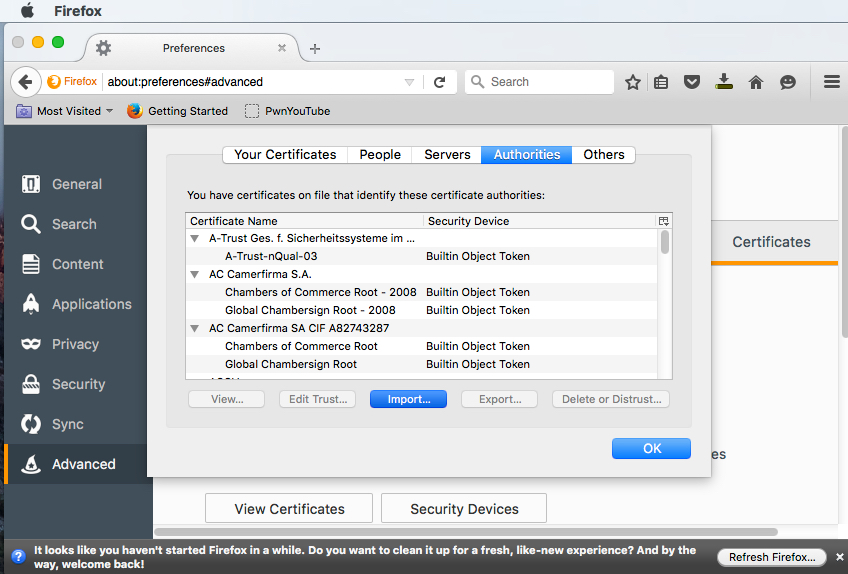Reload the page with the refresh icon

tap(440, 82)
